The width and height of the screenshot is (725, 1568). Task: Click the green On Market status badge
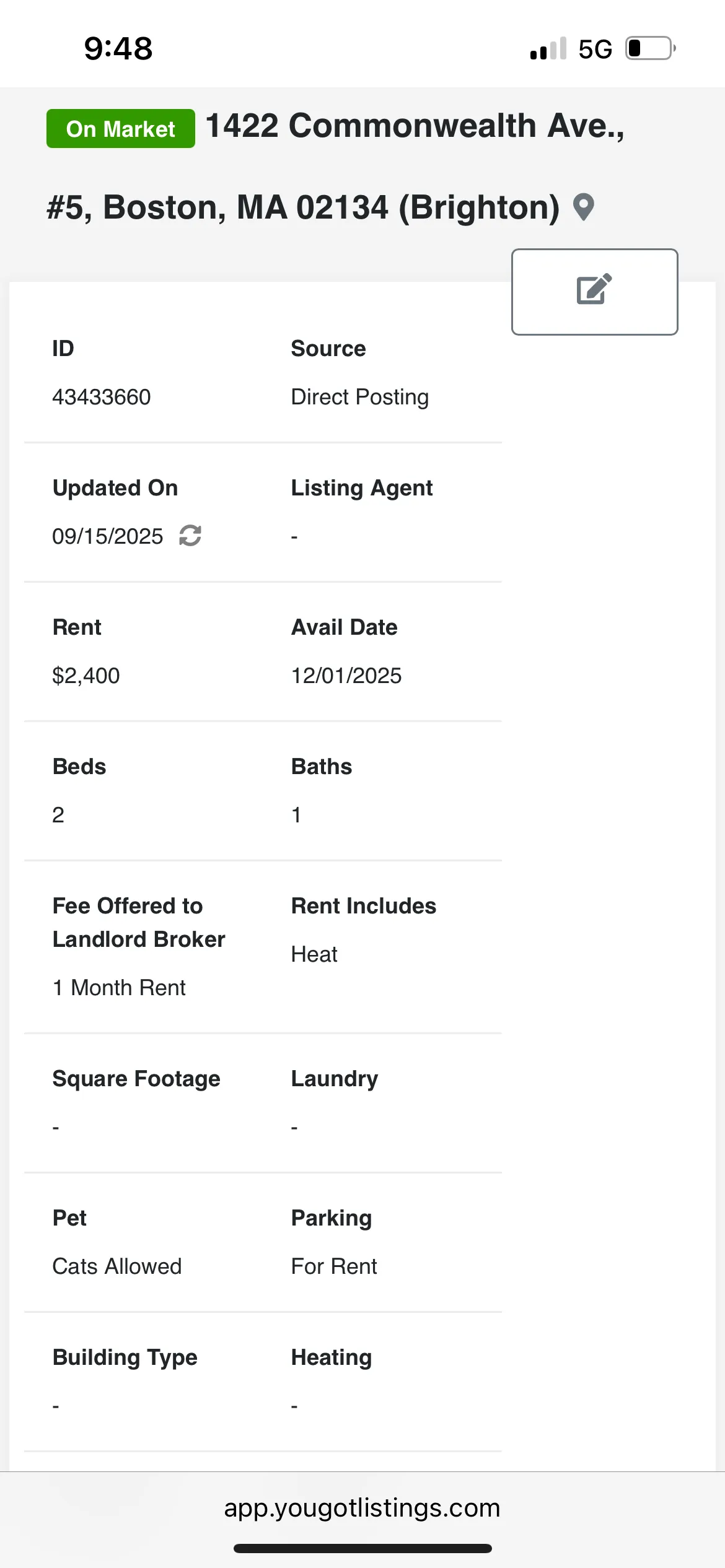click(121, 129)
